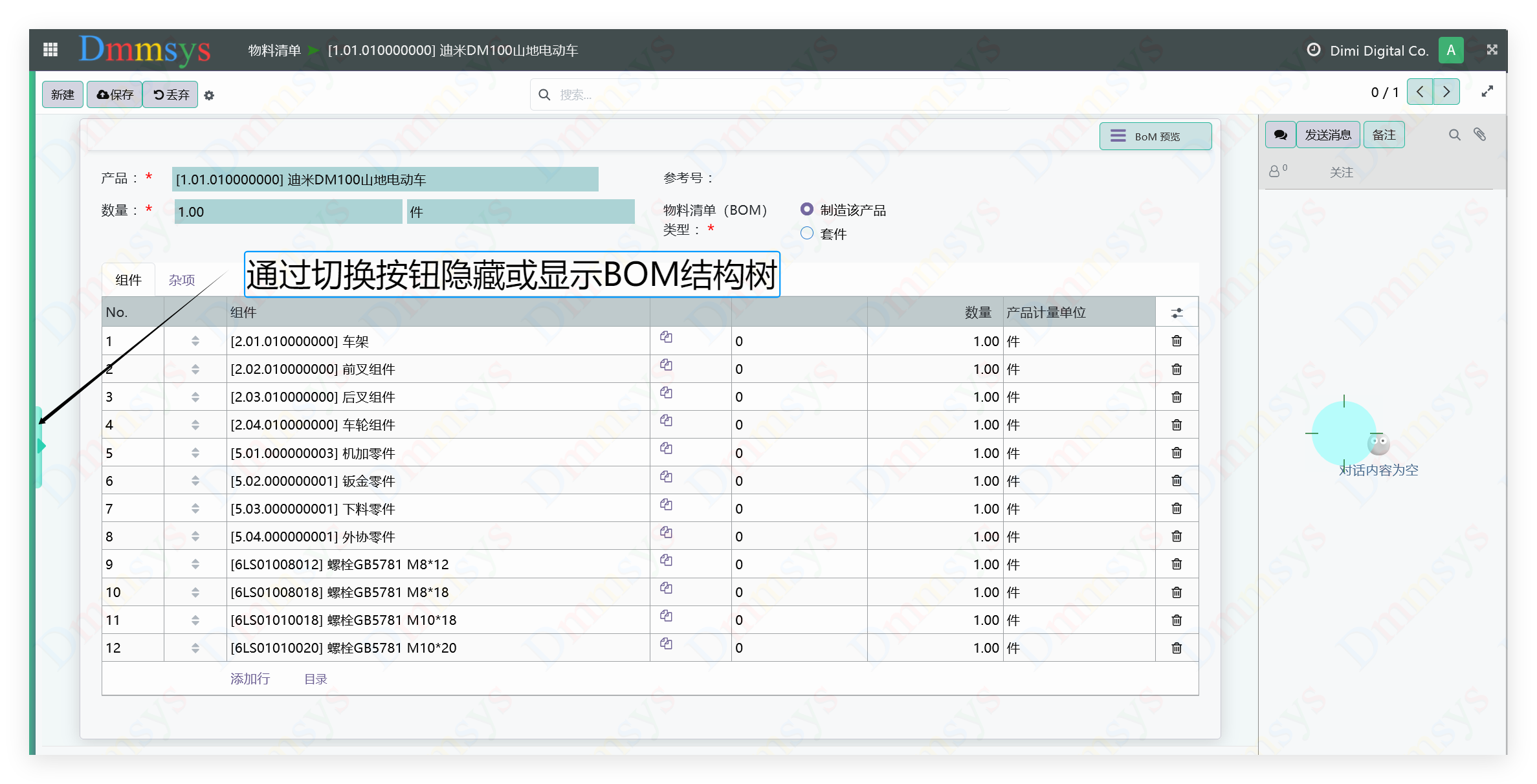Go to previous record arrow

point(1420,92)
